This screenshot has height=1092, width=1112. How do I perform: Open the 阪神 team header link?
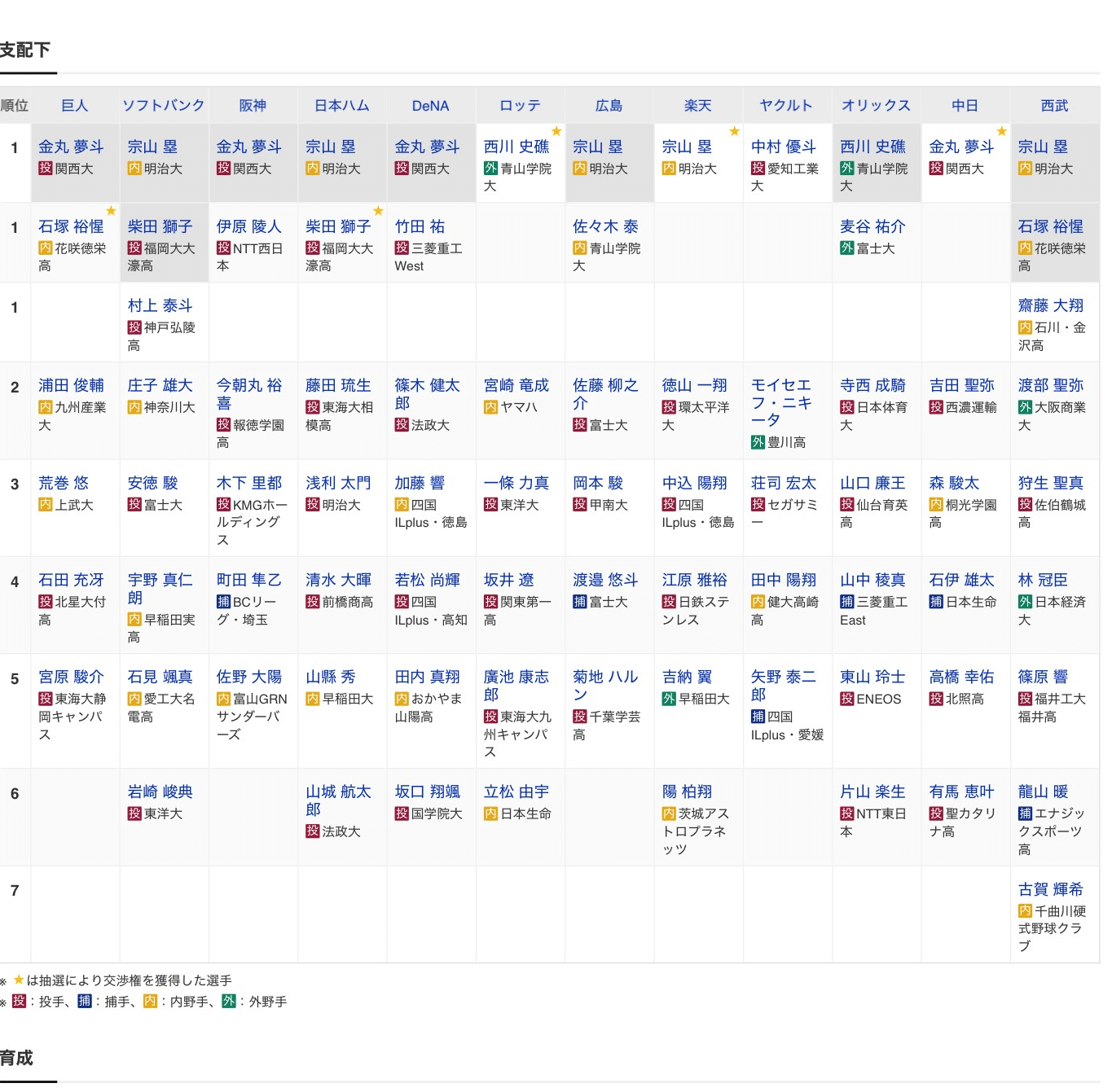coord(253,106)
